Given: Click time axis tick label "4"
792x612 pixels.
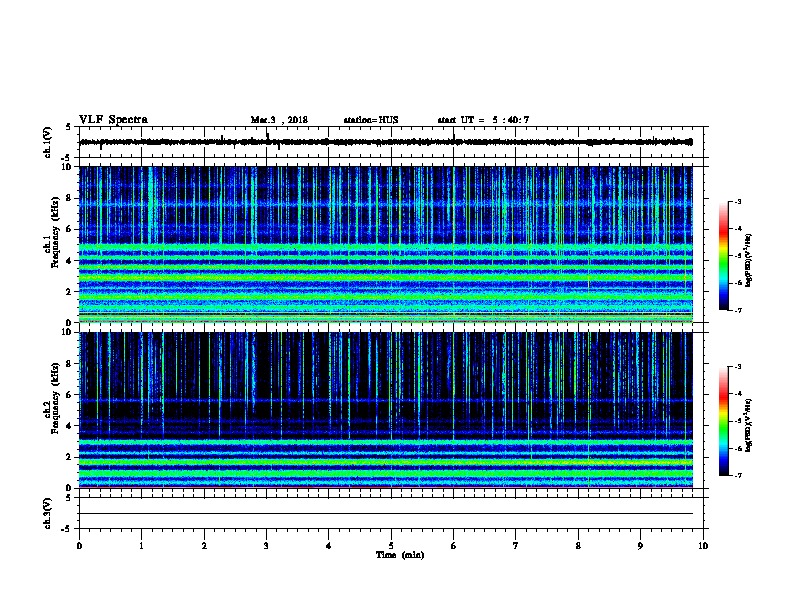Looking at the screenshot, I should [x=329, y=546].
